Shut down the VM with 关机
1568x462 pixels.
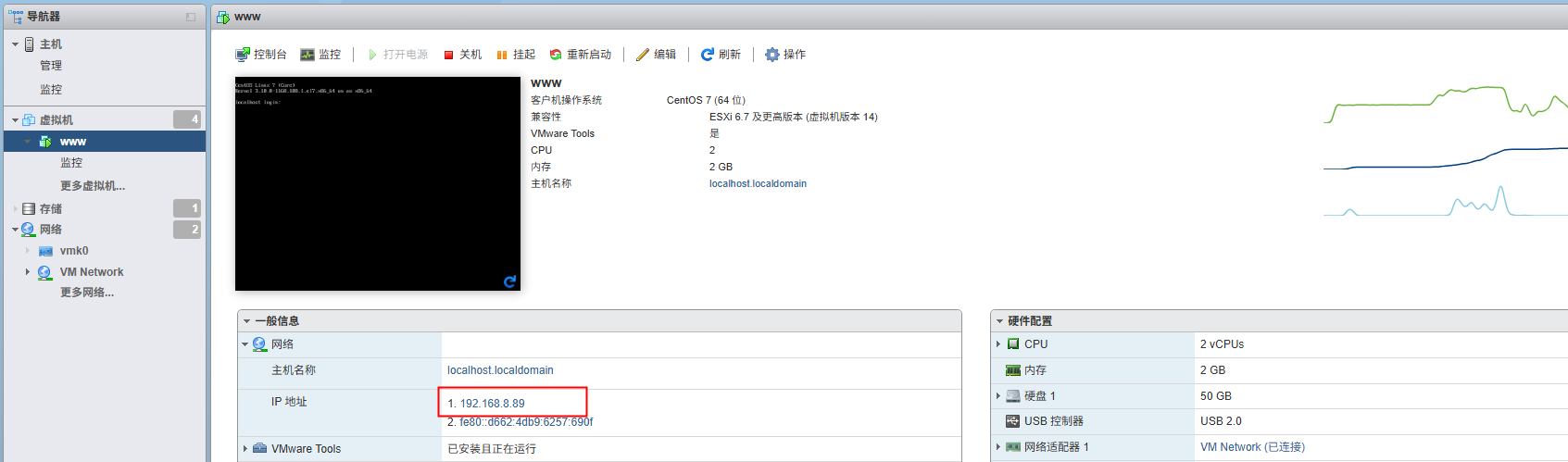click(x=462, y=55)
